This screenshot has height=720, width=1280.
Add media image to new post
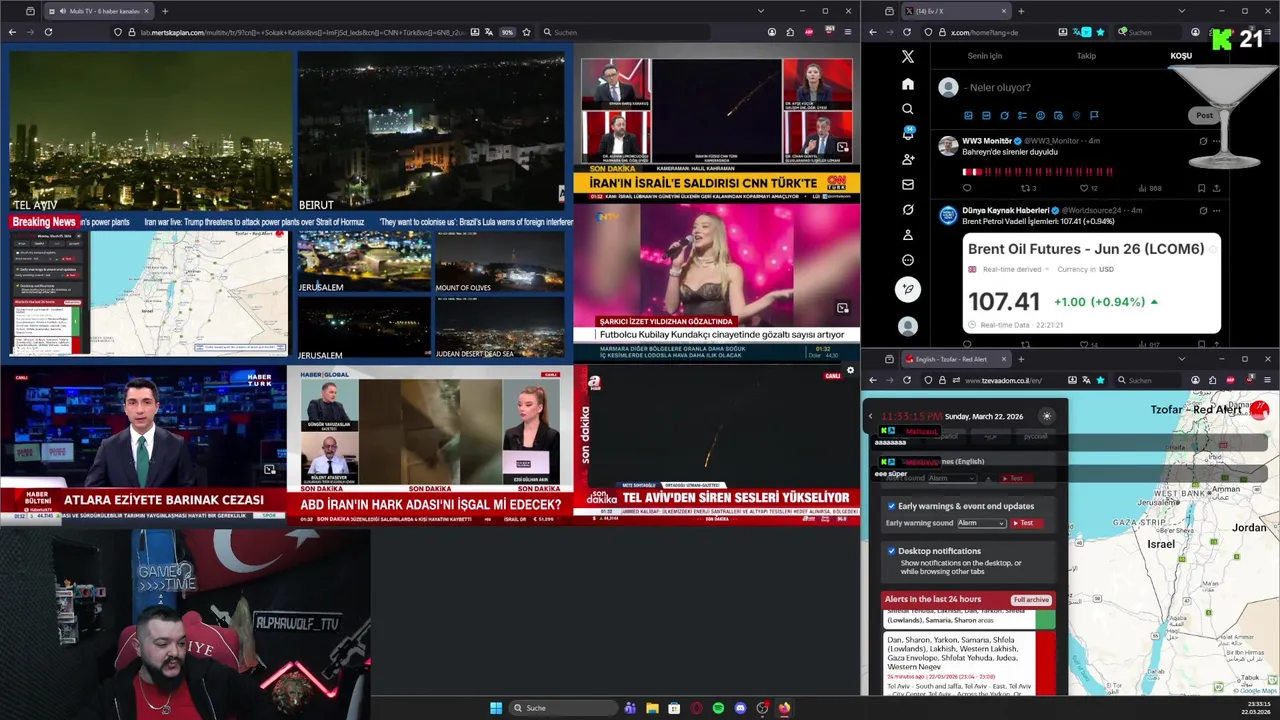968,115
